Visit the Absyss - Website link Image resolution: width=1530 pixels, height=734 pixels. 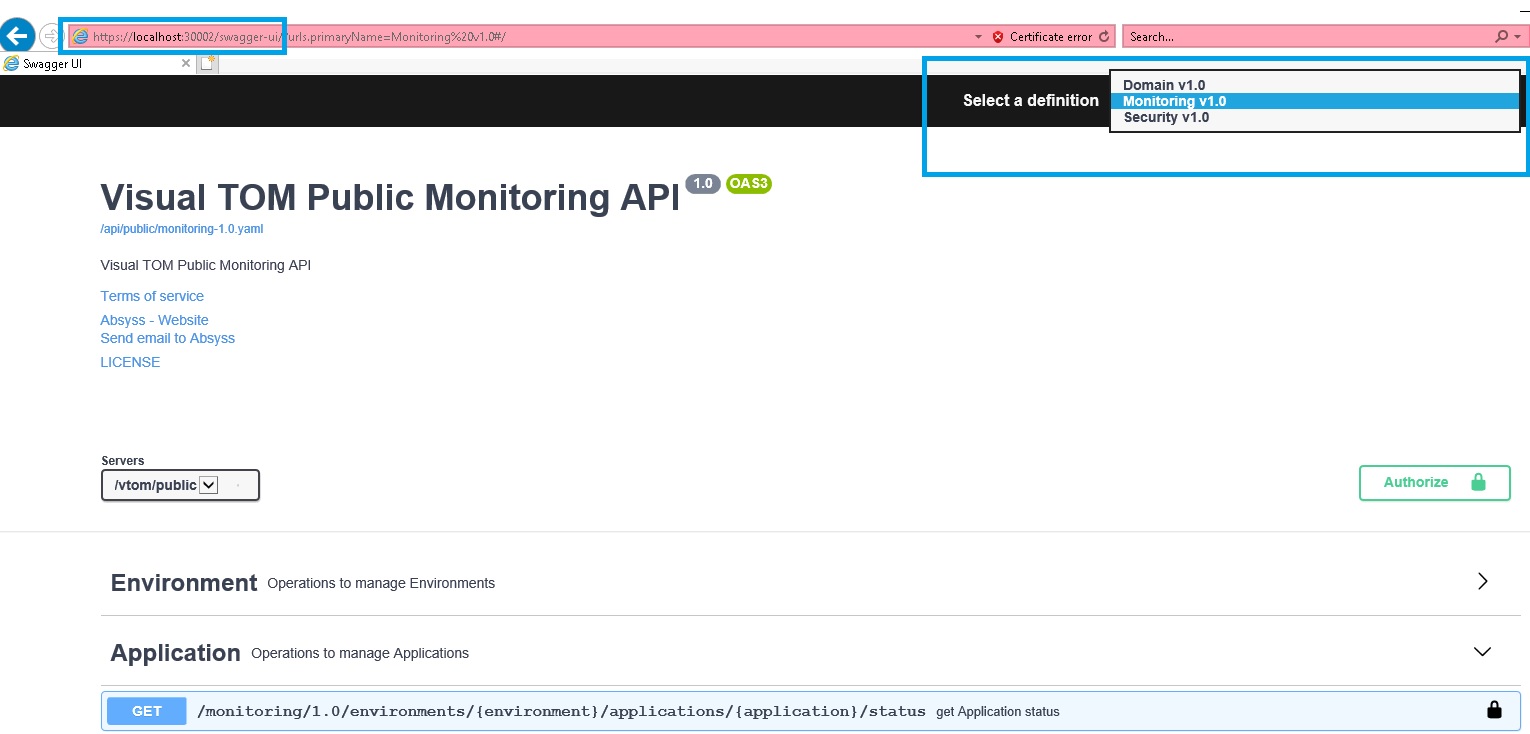click(154, 320)
